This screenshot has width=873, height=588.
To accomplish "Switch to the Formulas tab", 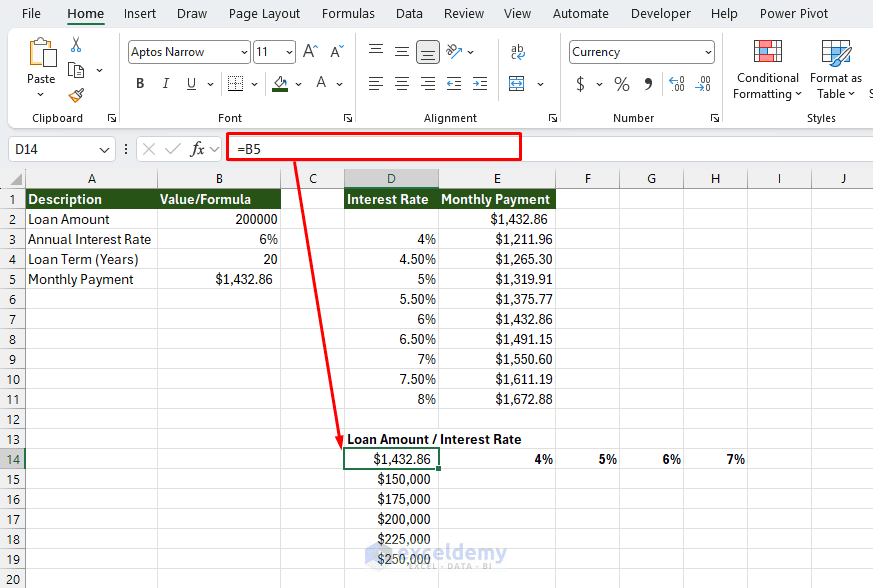I will pyautogui.click(x=348, y=13).
